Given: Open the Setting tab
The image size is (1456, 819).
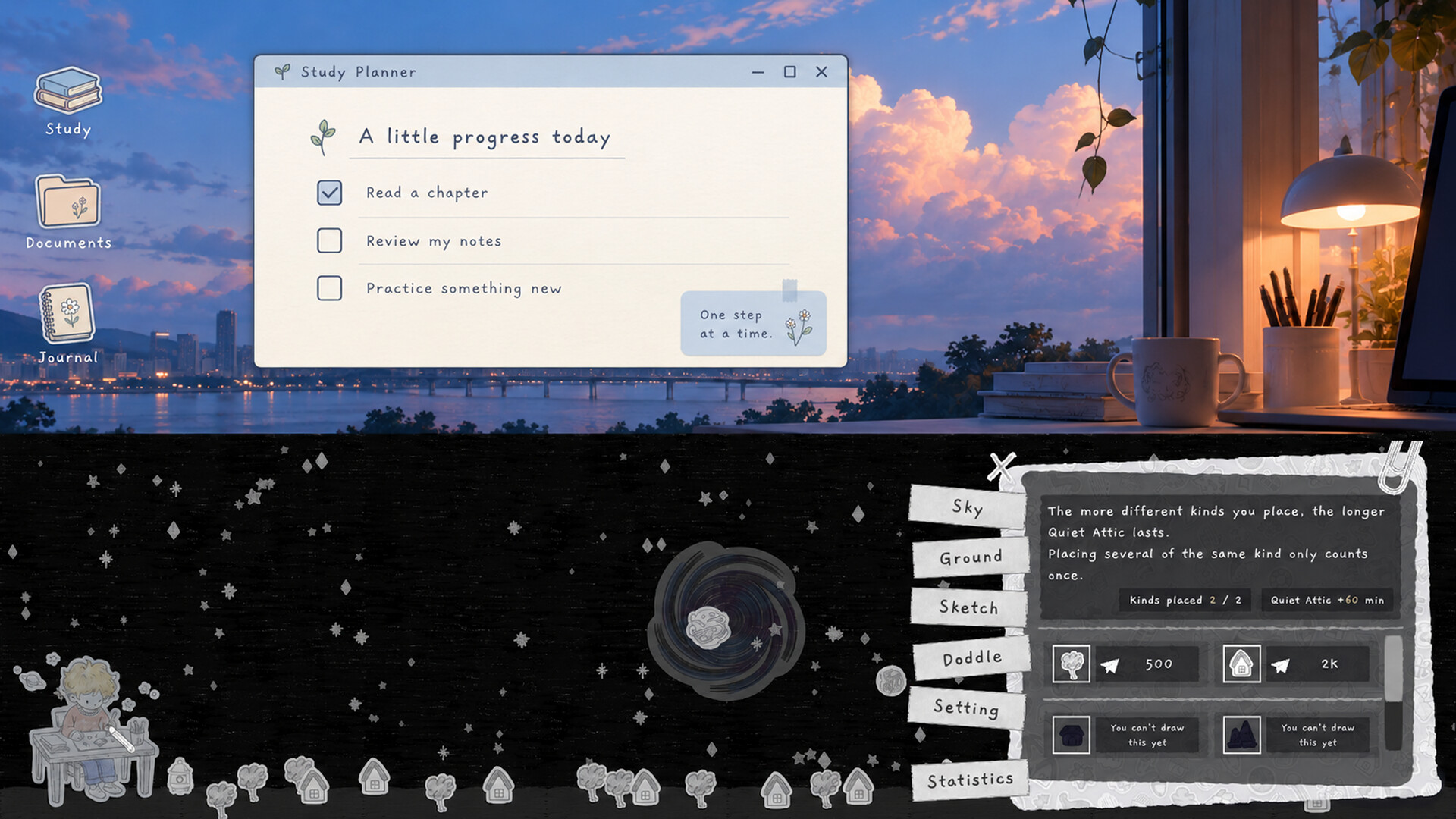Looking at the screenshot, I should click(x=965, y=708).
